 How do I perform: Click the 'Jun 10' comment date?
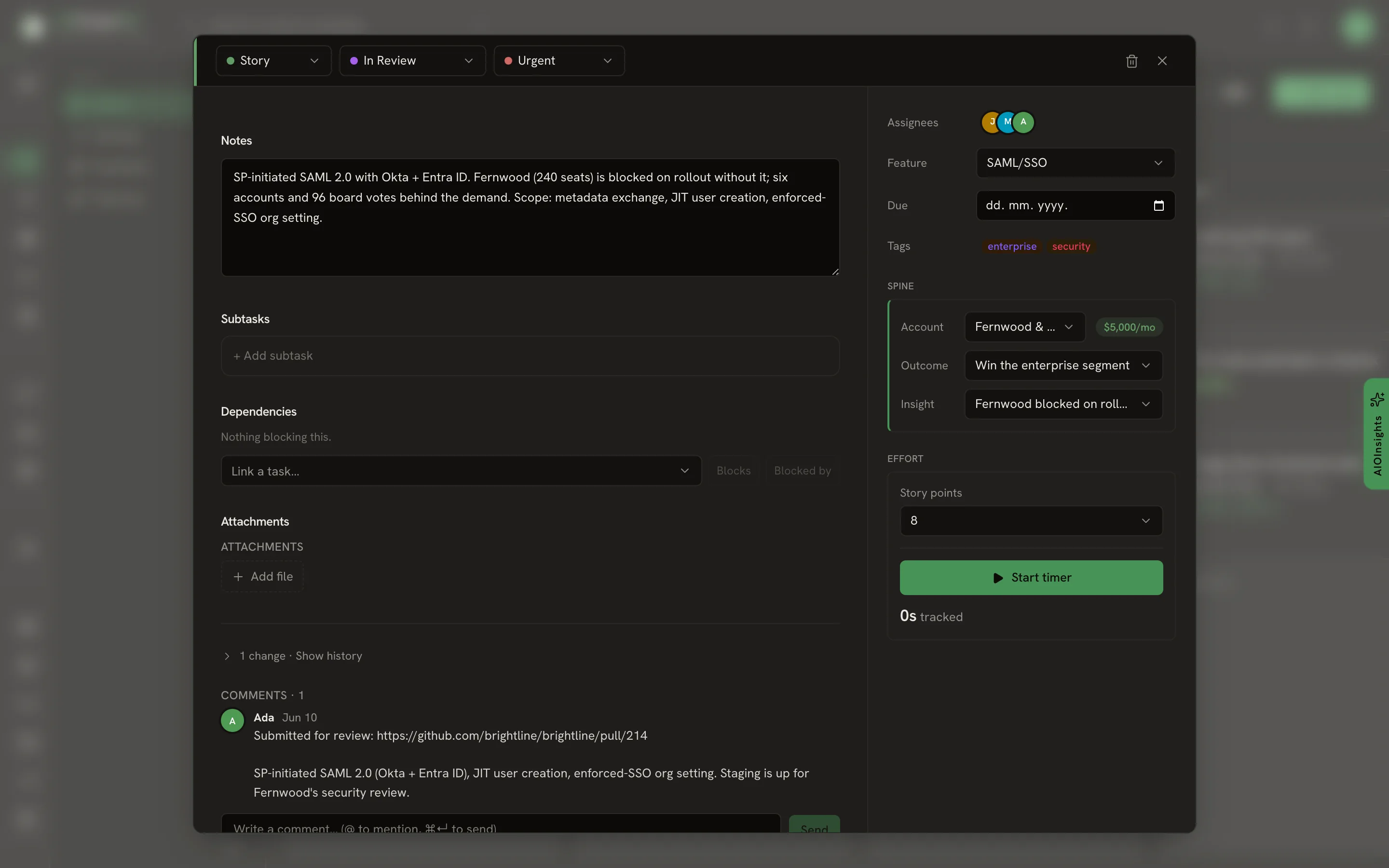click(x=300, y=718)
